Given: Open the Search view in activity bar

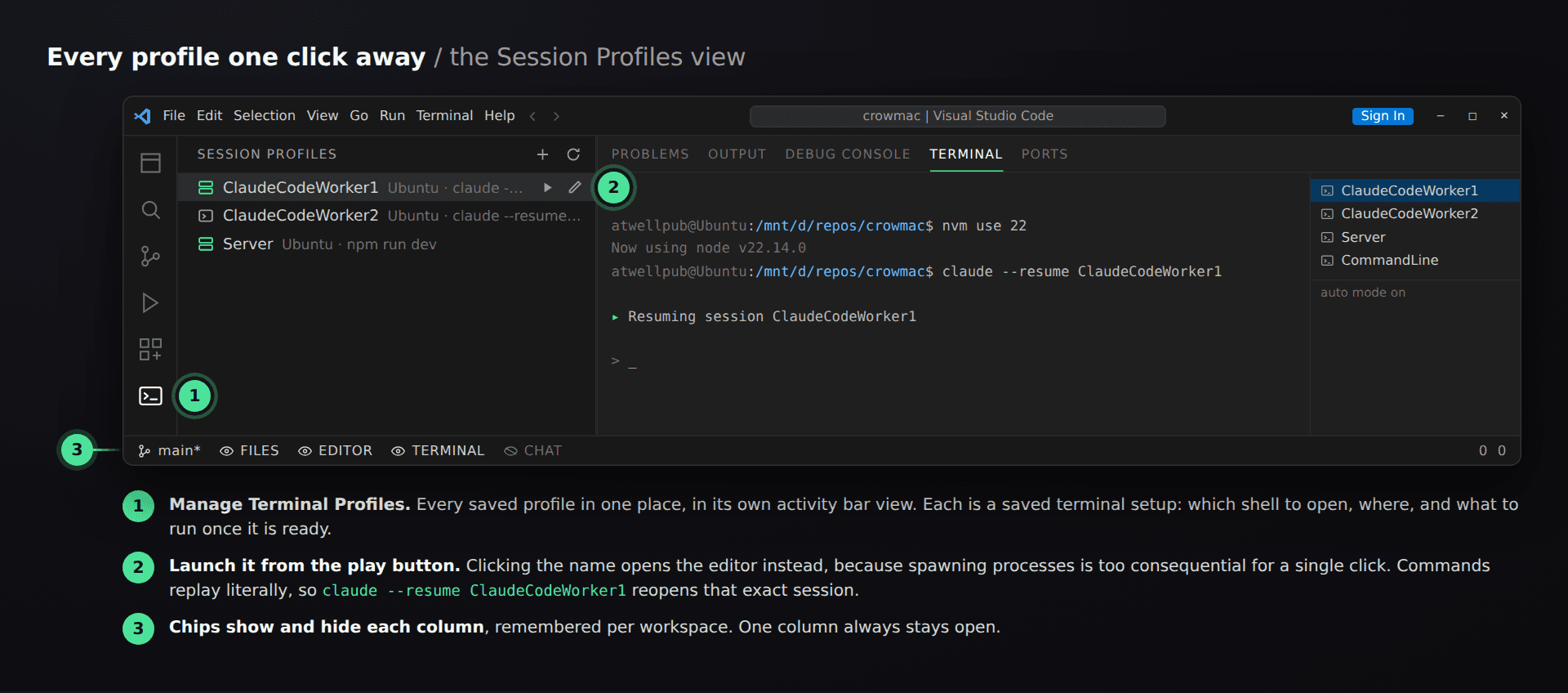Looking at the screenshot, I should [x=150, y=210].
